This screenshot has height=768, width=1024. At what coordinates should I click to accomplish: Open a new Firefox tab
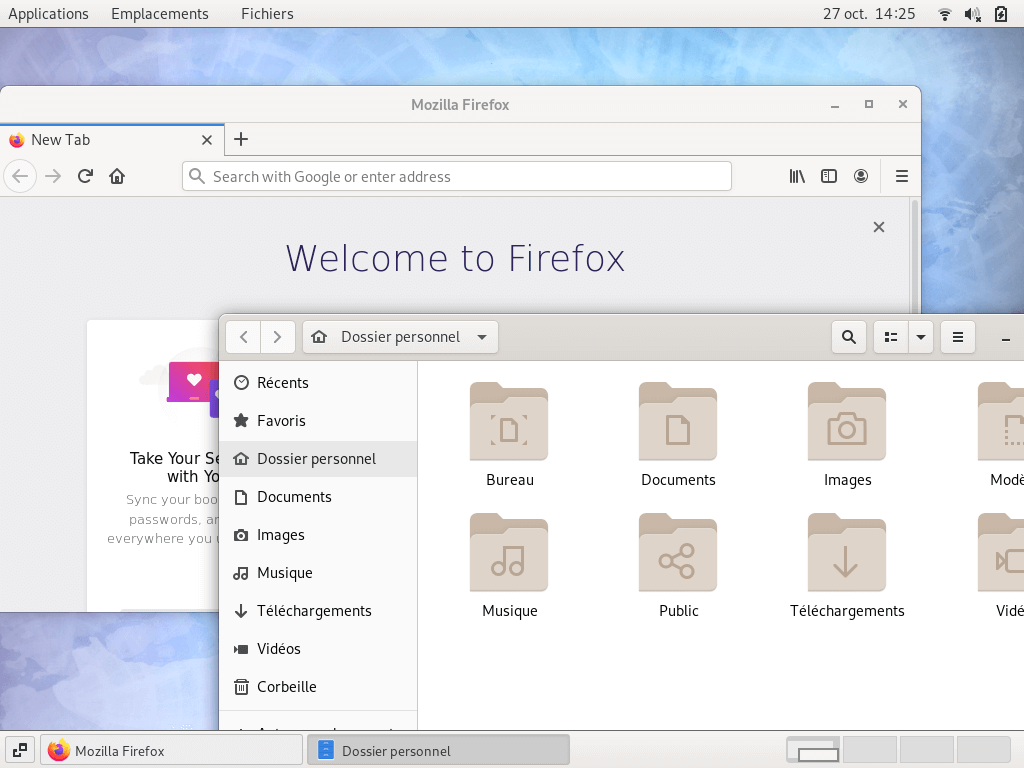pyautogui.click(x=241, y=139)
